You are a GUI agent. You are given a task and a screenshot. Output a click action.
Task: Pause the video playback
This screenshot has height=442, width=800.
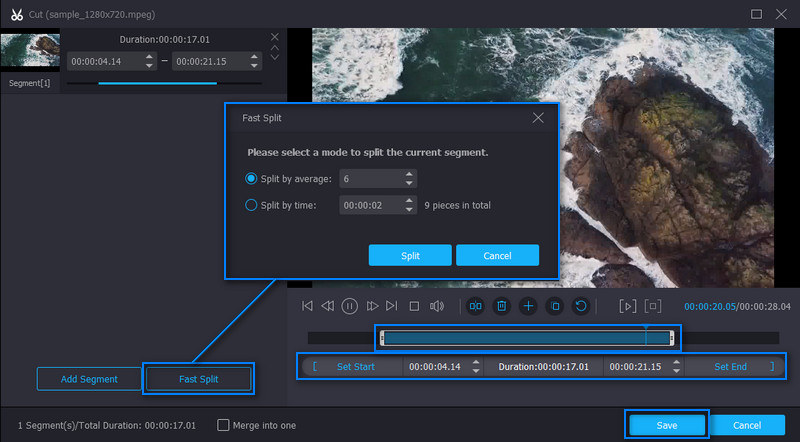click(350, 306)
